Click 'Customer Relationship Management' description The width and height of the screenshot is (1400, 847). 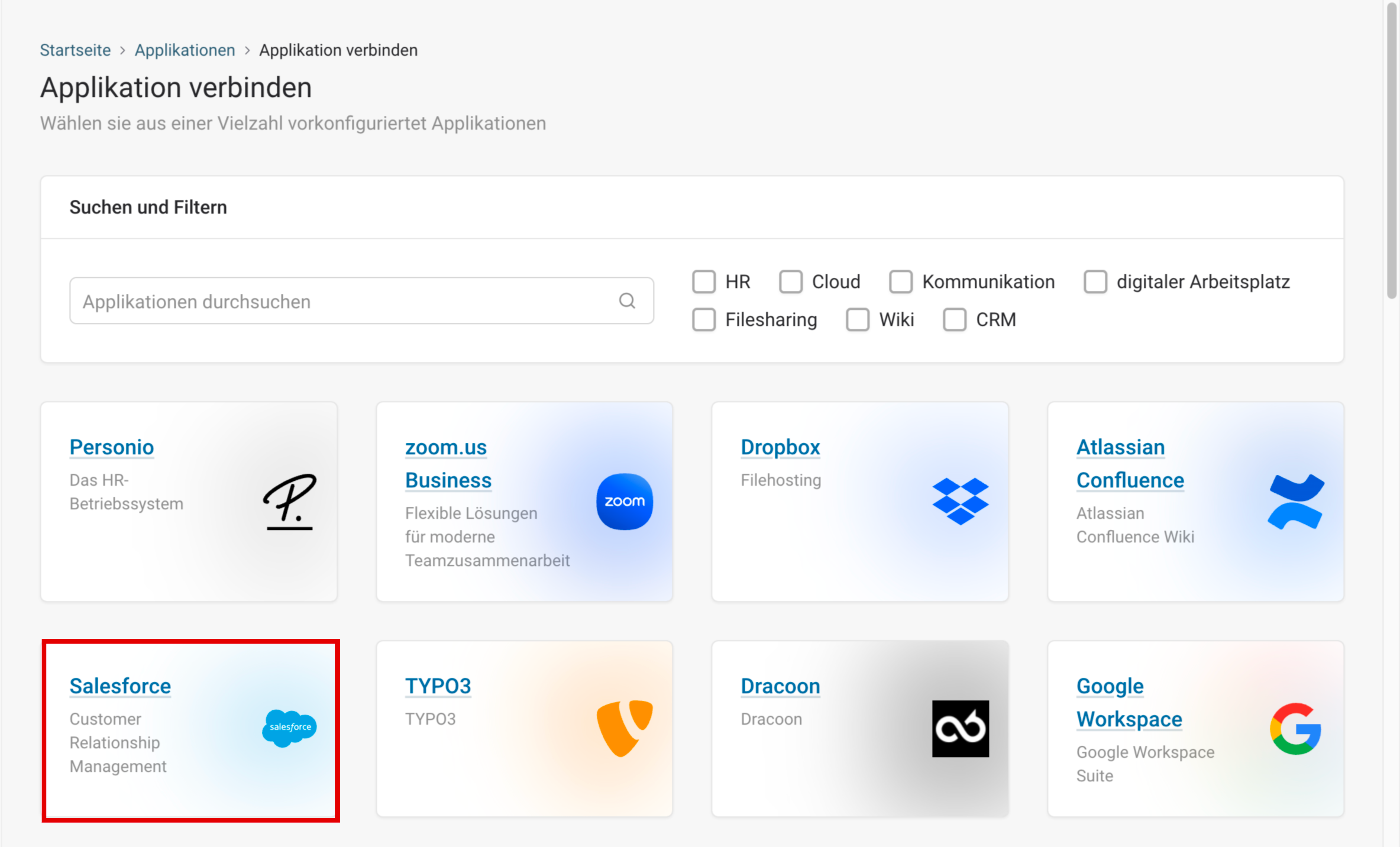[118, 743]
